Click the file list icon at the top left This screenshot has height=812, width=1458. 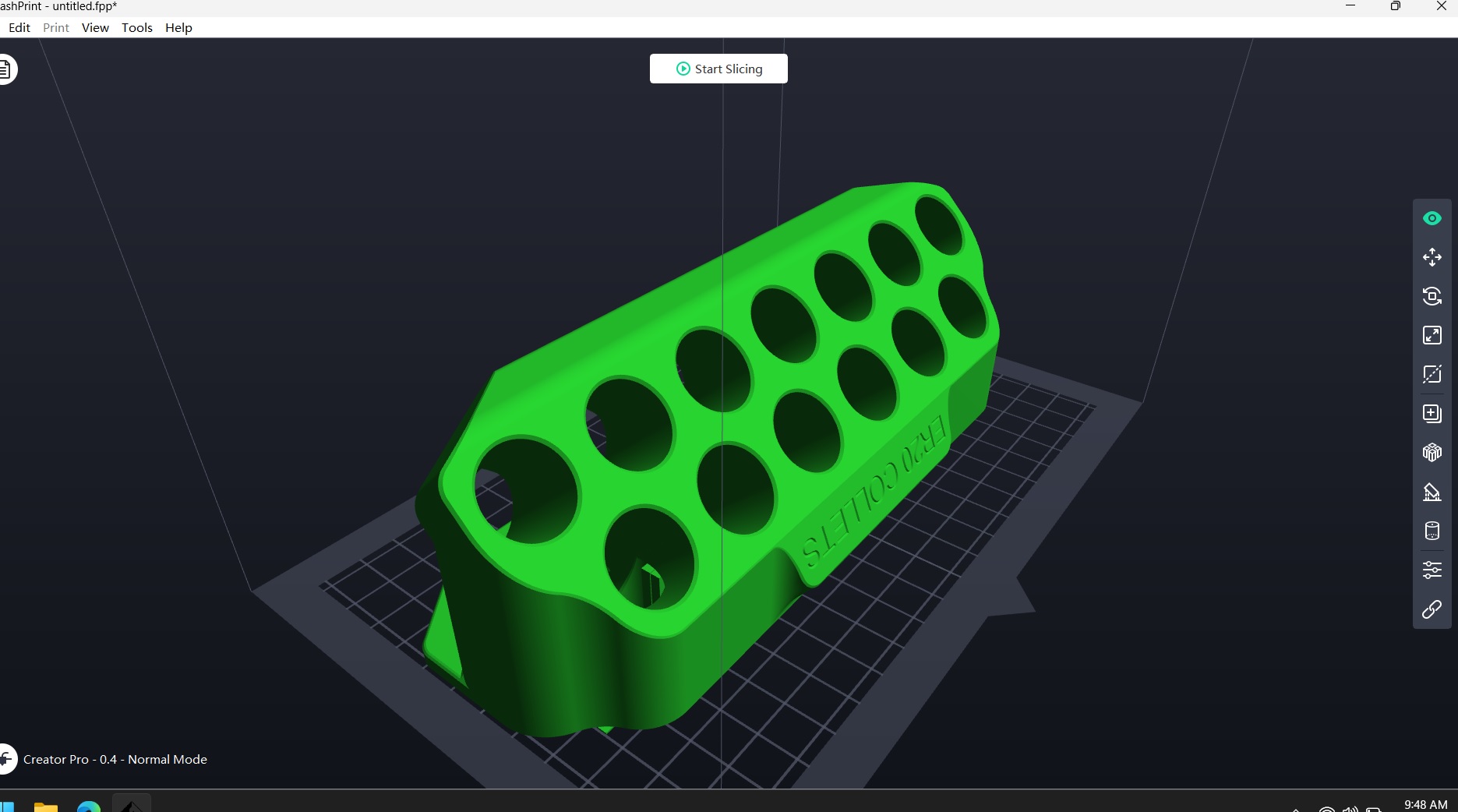[x=5, y=69]
